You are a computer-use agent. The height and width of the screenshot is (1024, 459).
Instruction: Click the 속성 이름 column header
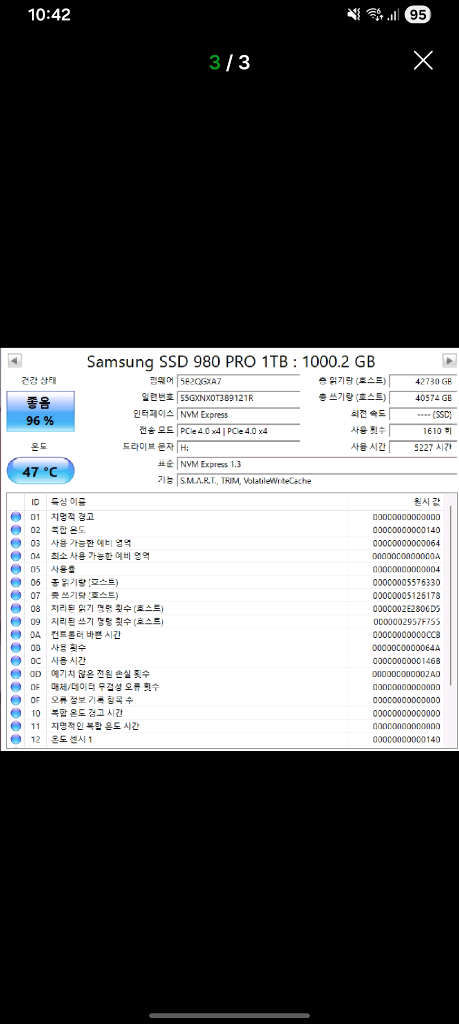click(x=197, y=502)
